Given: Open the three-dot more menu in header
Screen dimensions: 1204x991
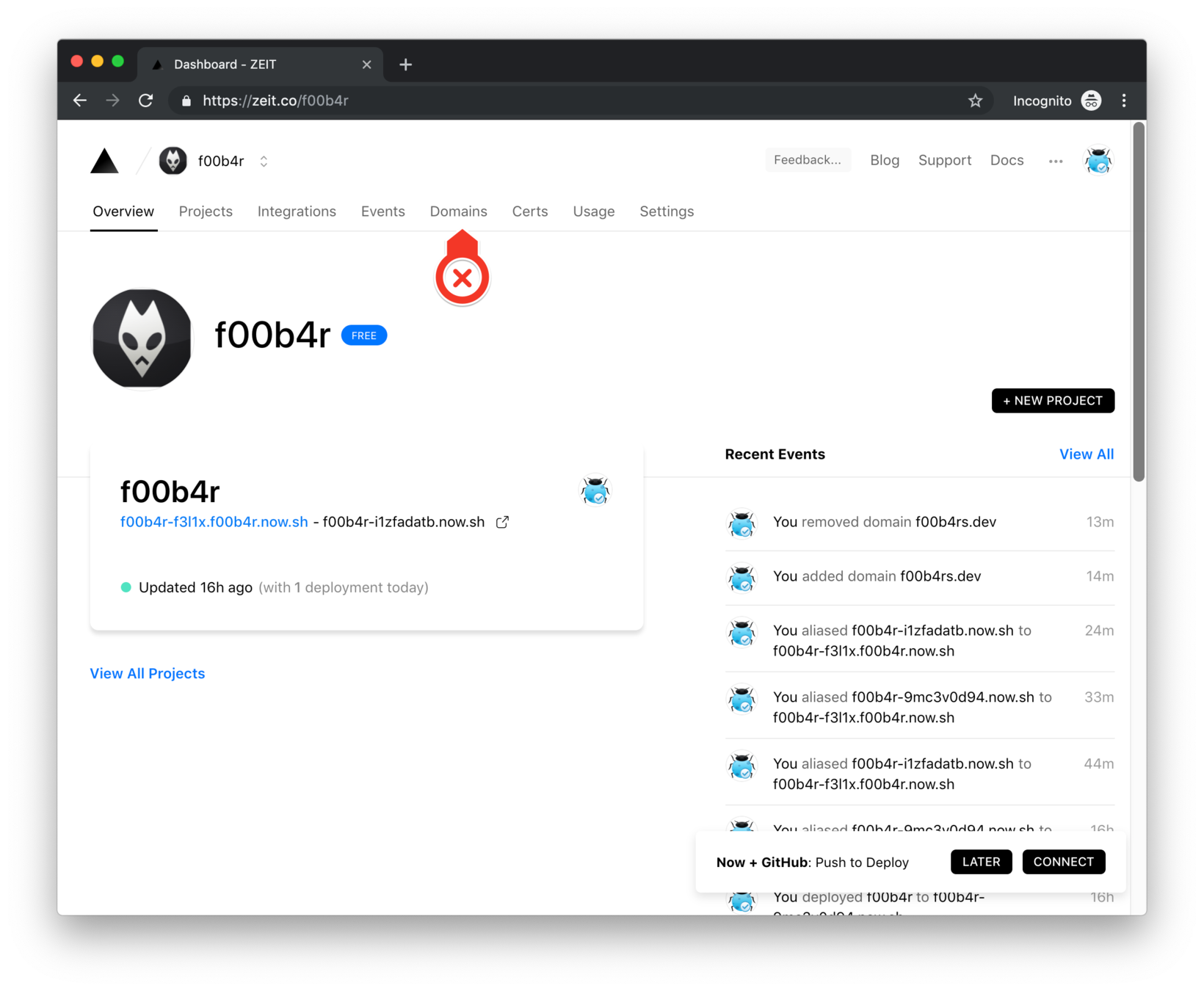Looking at the screenshot, I should [x=1056, y=161].
